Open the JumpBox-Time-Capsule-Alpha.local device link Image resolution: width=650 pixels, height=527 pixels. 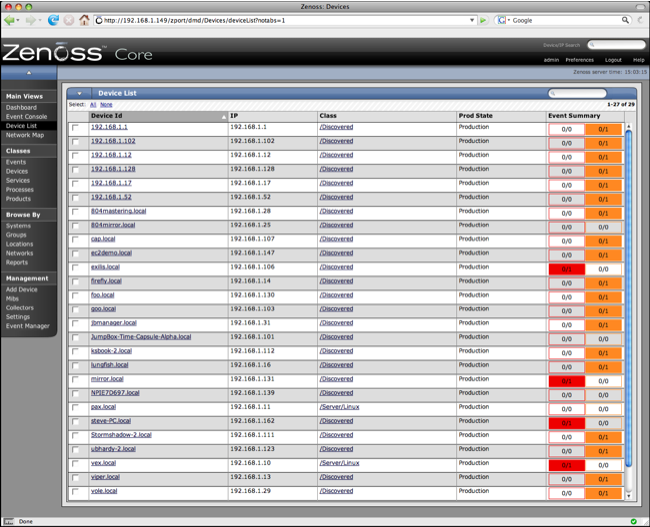[141, 337]
